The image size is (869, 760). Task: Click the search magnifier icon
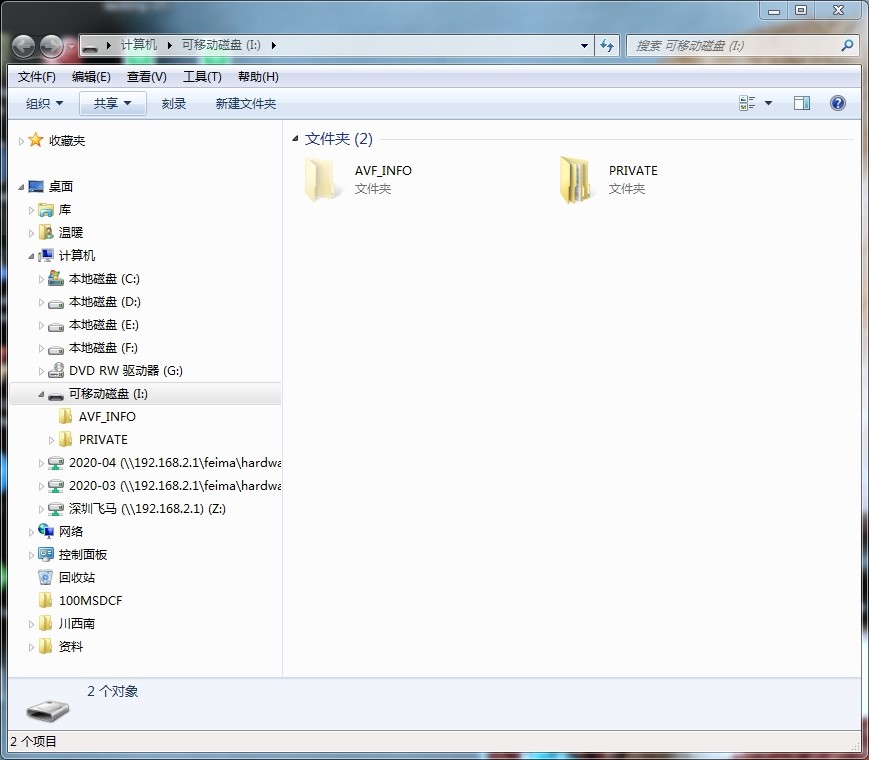[847, 45]
